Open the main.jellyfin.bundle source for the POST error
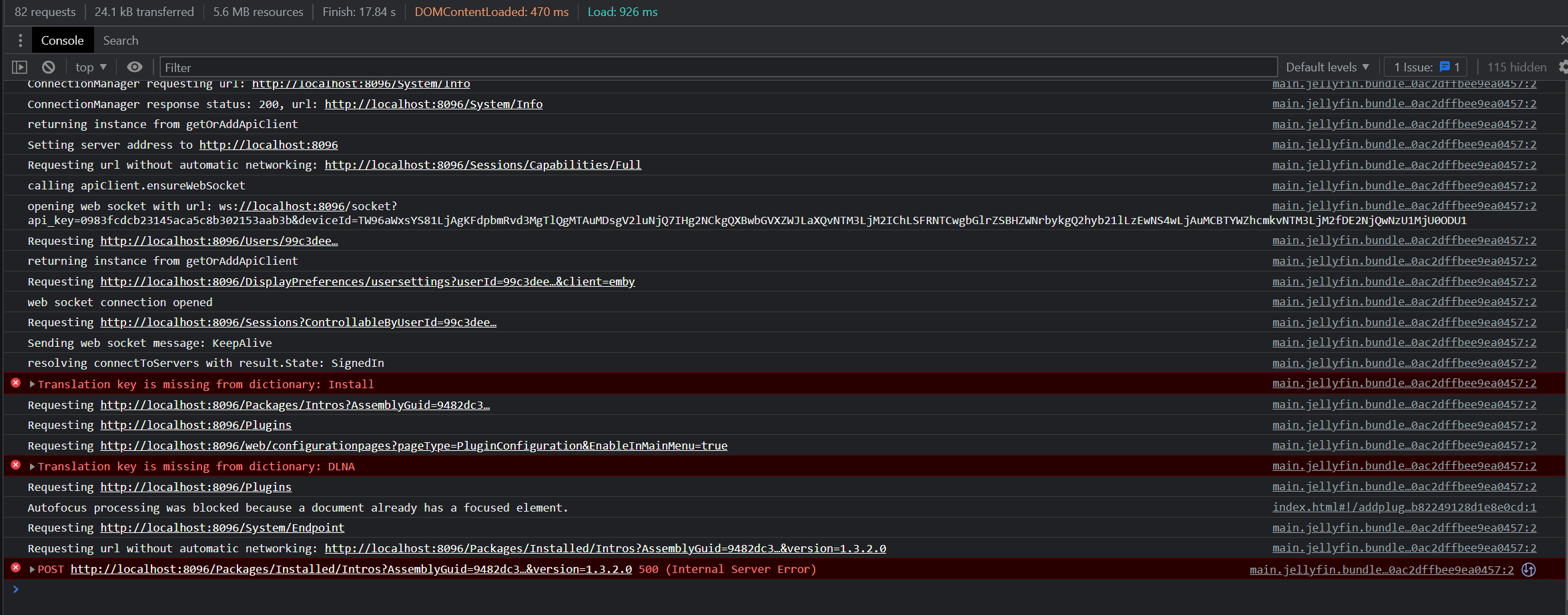 click(x=1381, y=570)
